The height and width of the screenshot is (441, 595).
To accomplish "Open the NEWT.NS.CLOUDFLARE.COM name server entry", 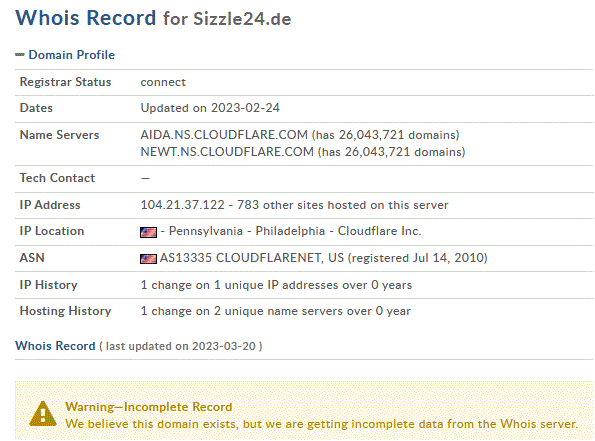I will click(x=227, y=152).
